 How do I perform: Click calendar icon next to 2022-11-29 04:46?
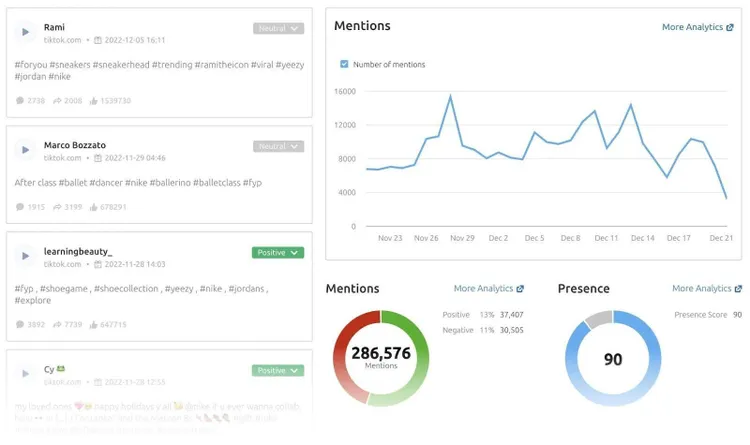[x=98, y=158]
